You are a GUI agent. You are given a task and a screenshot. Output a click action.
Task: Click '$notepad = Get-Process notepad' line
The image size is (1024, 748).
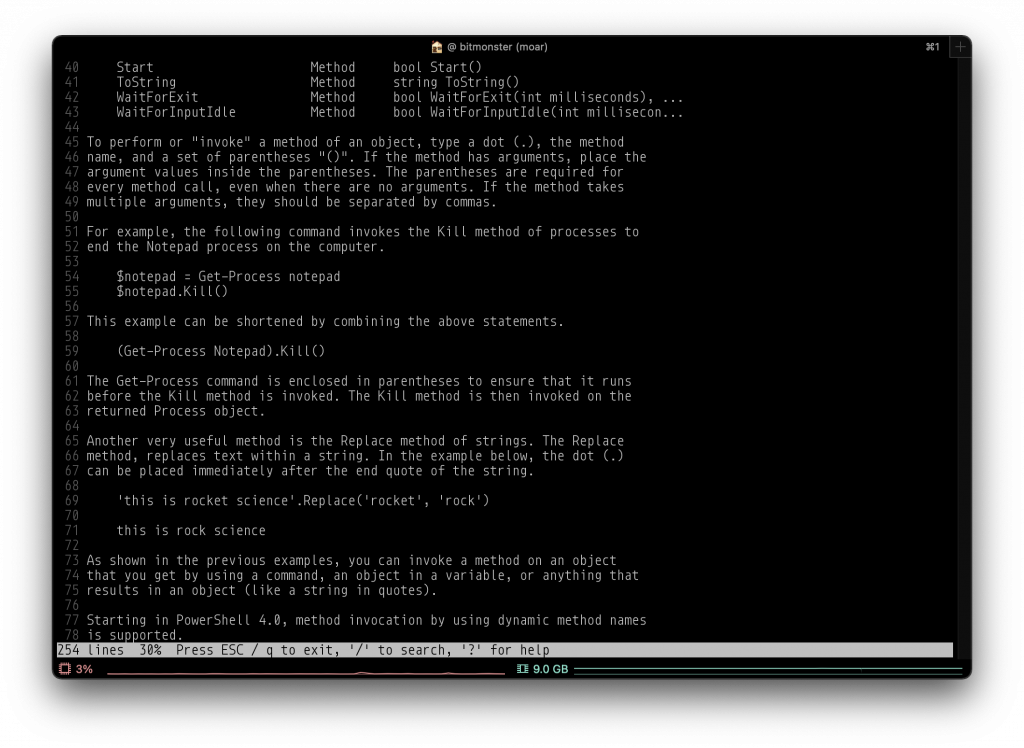click(228, 276)
